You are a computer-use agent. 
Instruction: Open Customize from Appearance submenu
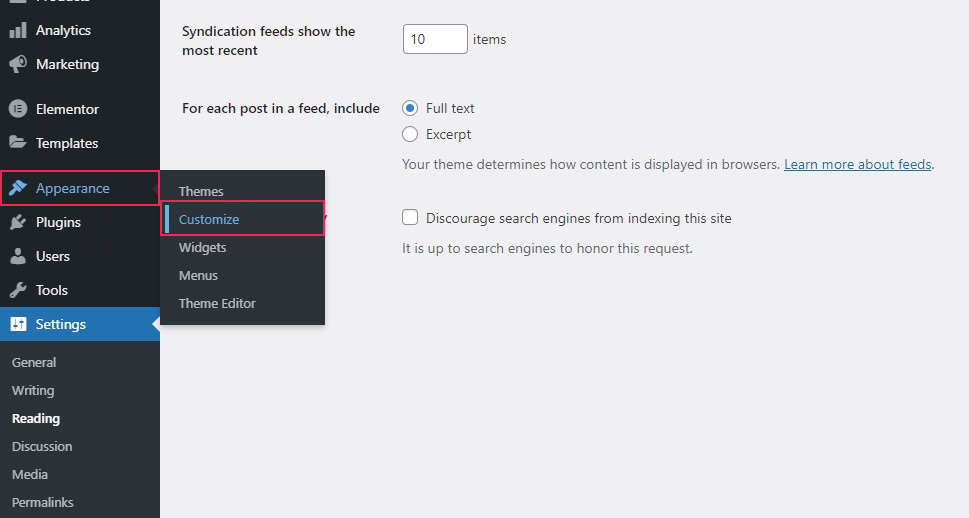click(209, 219)
